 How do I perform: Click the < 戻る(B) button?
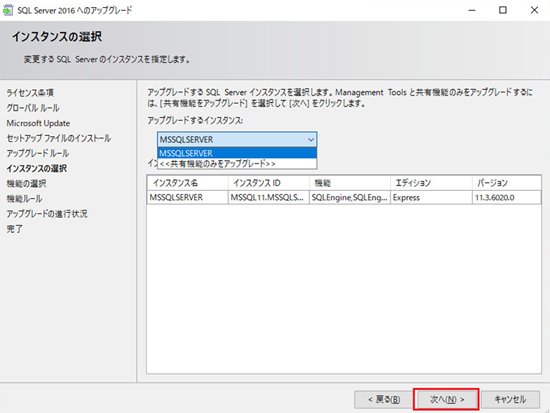coord(384,399)
